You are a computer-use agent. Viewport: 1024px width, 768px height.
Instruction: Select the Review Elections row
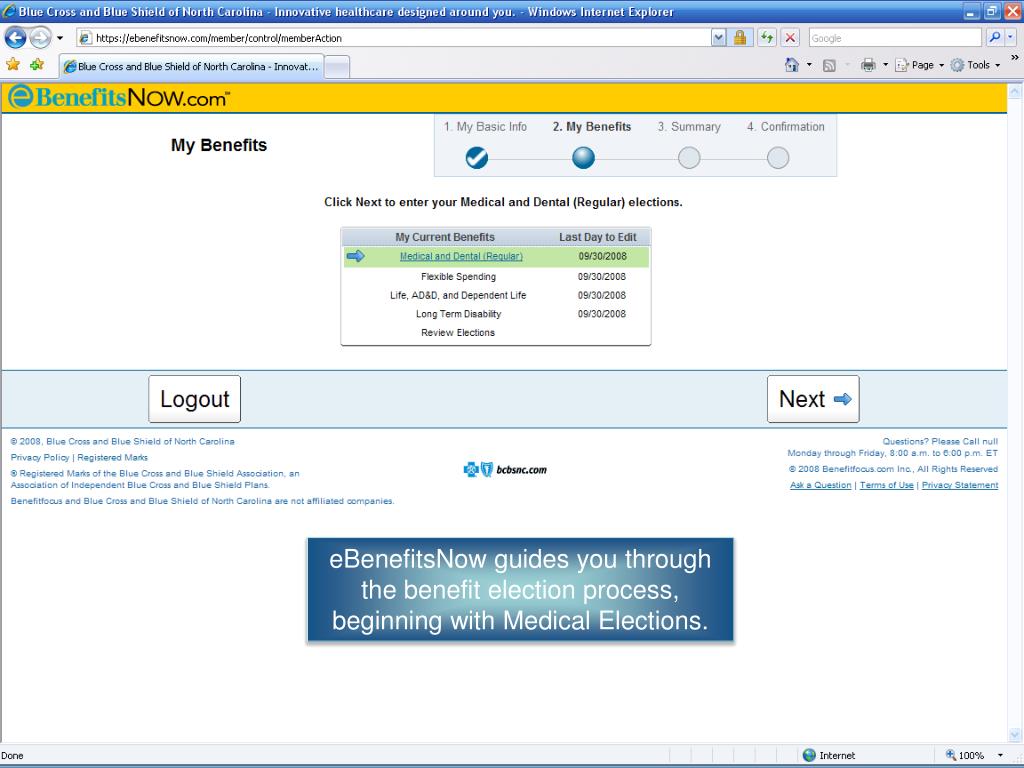pos(496,333)
